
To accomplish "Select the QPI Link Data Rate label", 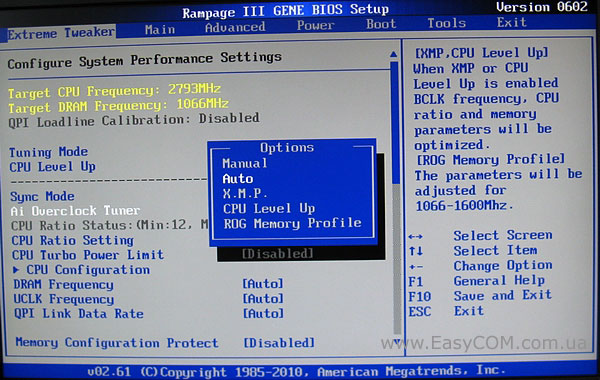I will tap(79, 314).
